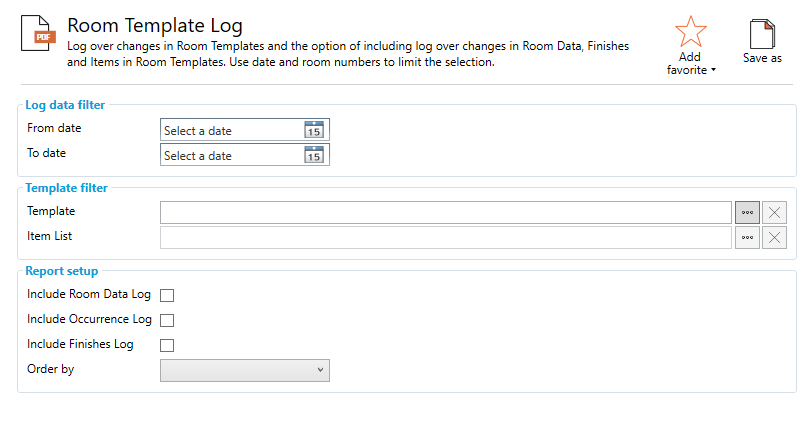The height and width of the screenshot is (436, 807).
Task: Open Template browse ellipsis button
Action: (x=747, y=212)
